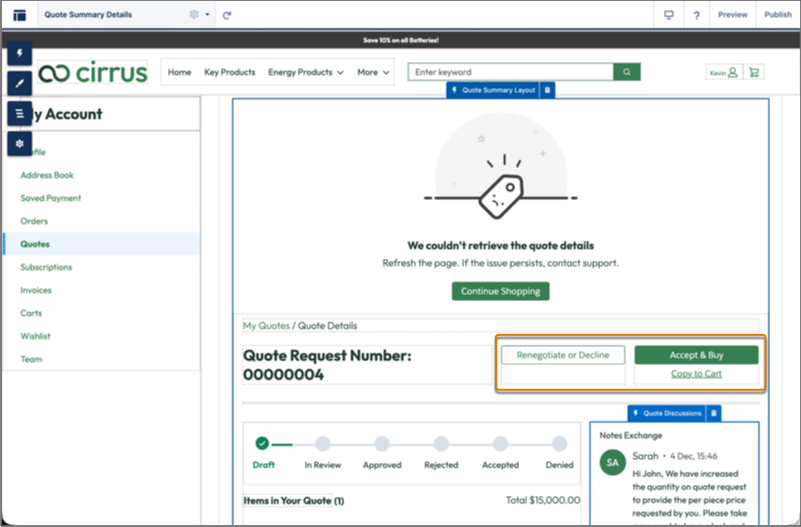Click the green search magnifier button
Image resolution: width=801 pixels, height=527 pixels.
click(627, 72)
